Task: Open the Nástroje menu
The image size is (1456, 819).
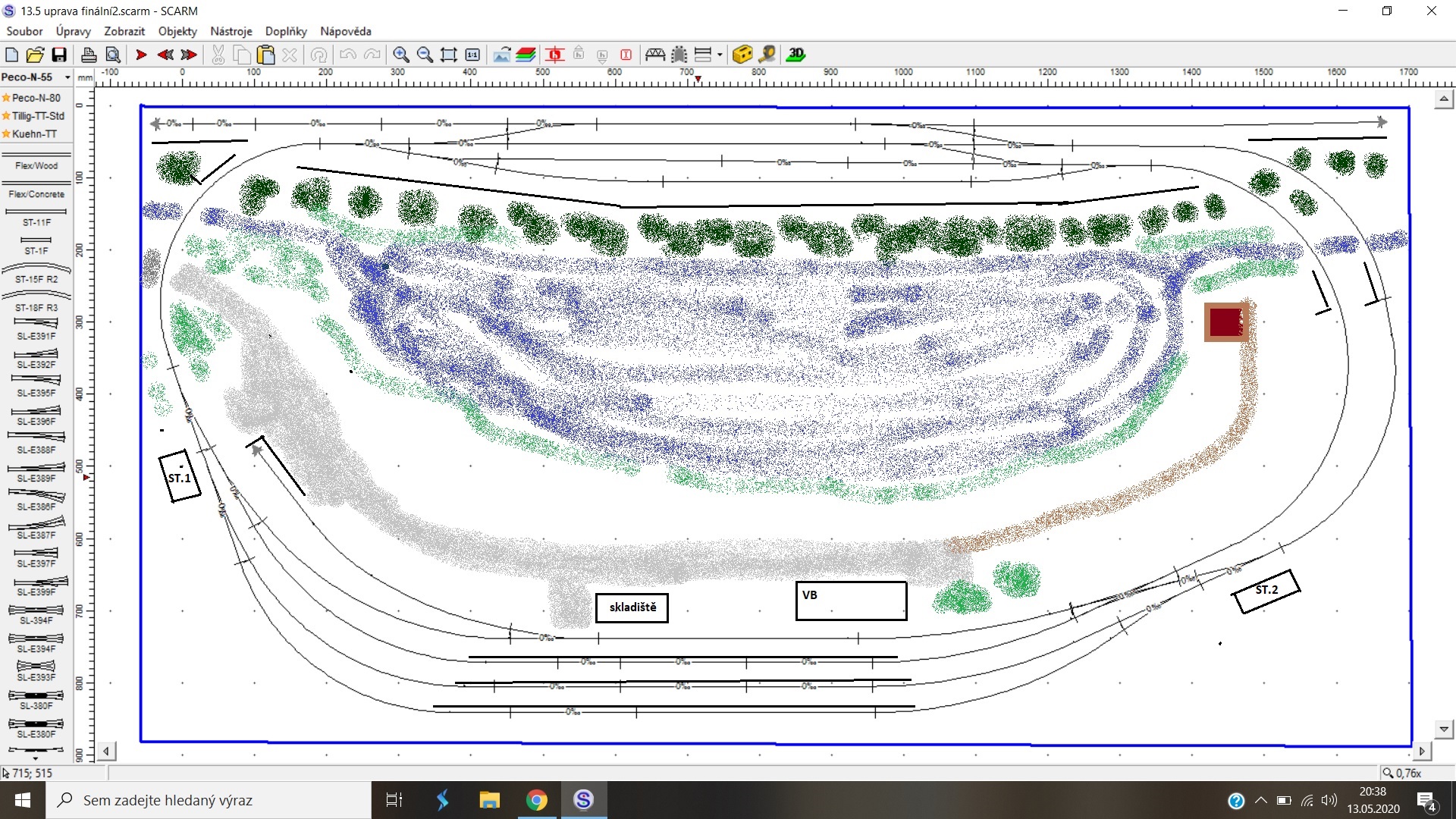Action: point(231,31)
